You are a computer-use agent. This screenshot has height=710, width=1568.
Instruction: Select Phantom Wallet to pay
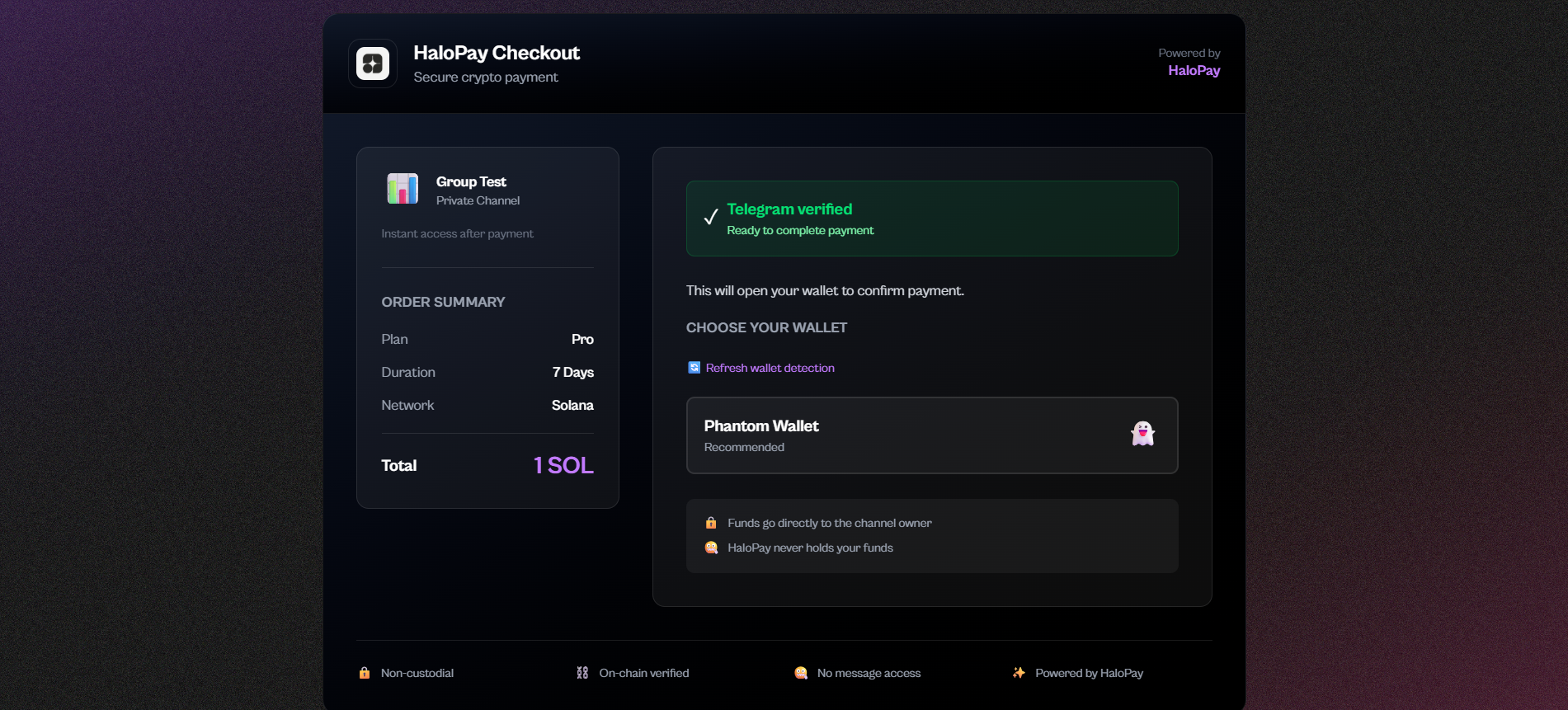931,435
